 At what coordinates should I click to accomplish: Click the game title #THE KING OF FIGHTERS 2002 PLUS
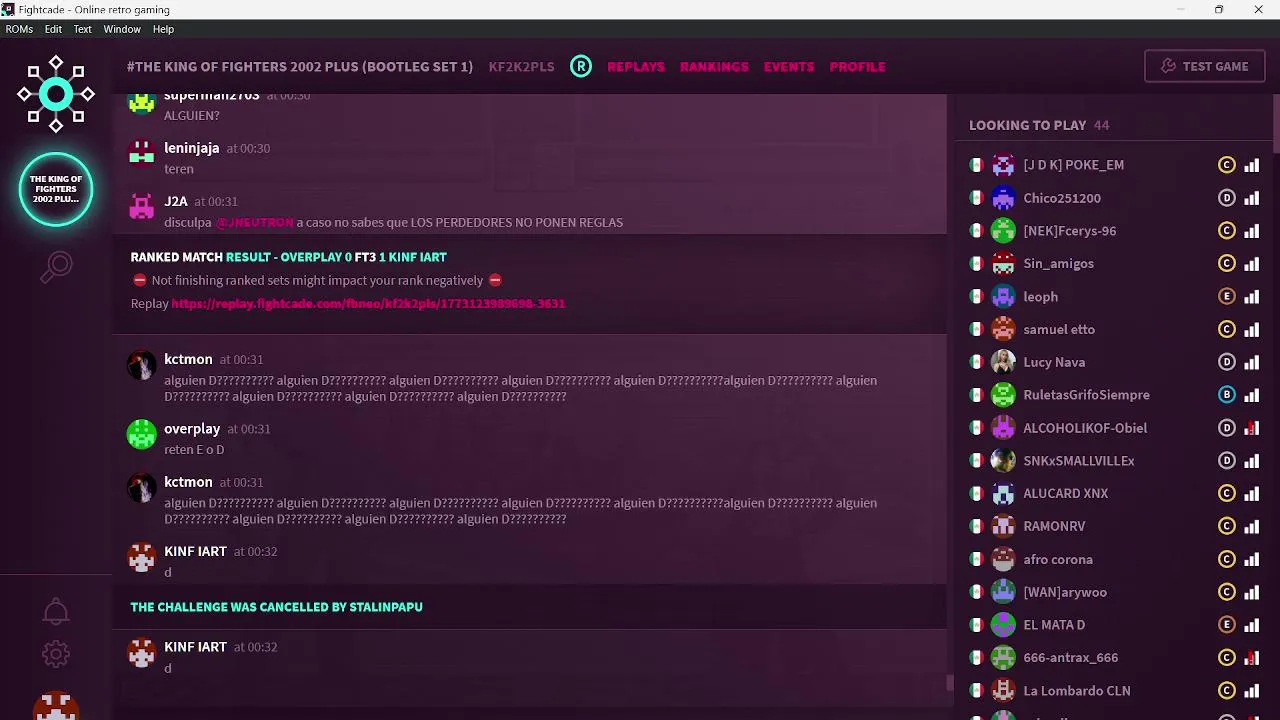300,66
